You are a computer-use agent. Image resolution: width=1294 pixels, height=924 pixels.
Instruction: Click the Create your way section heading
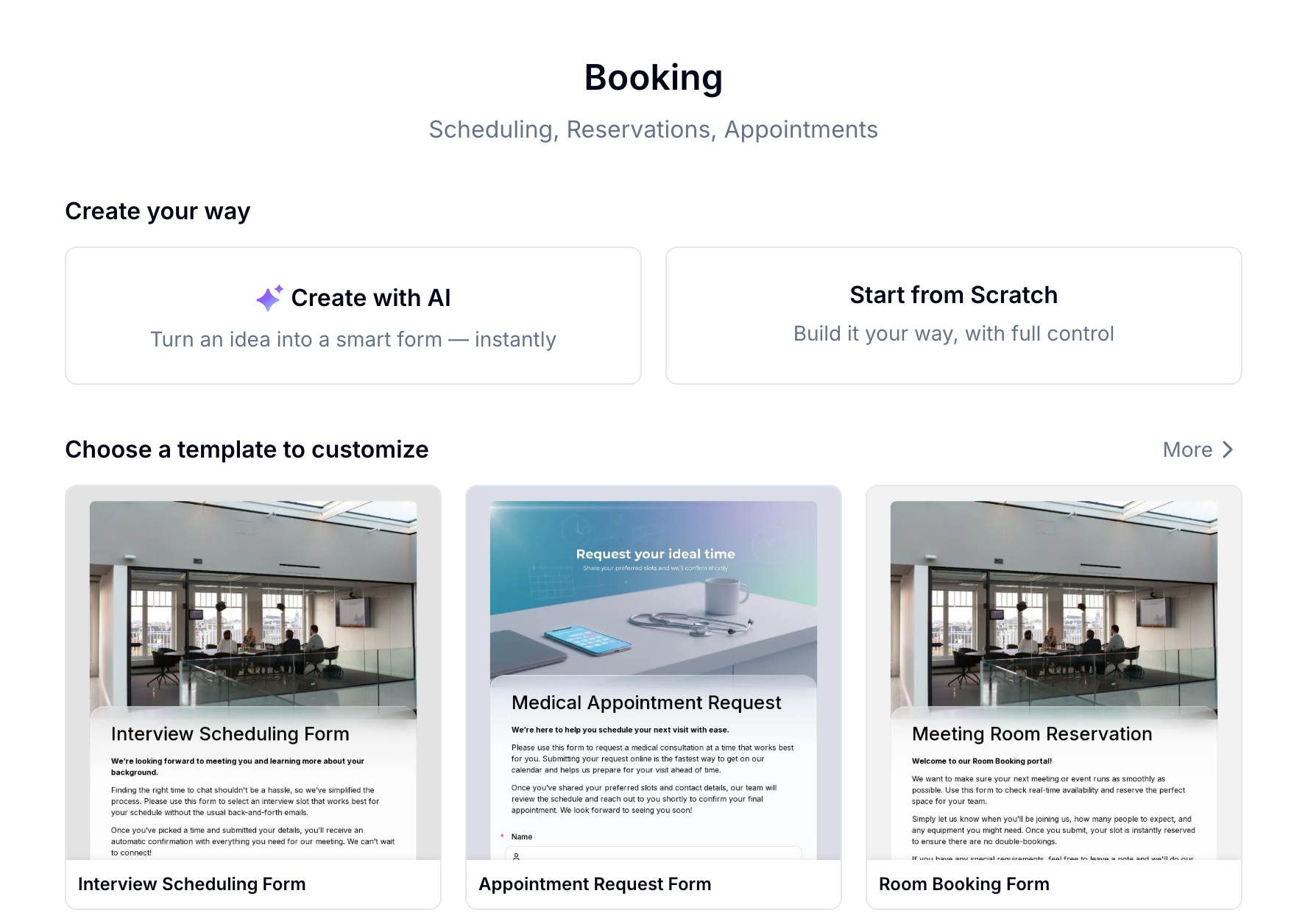[157, 210]
